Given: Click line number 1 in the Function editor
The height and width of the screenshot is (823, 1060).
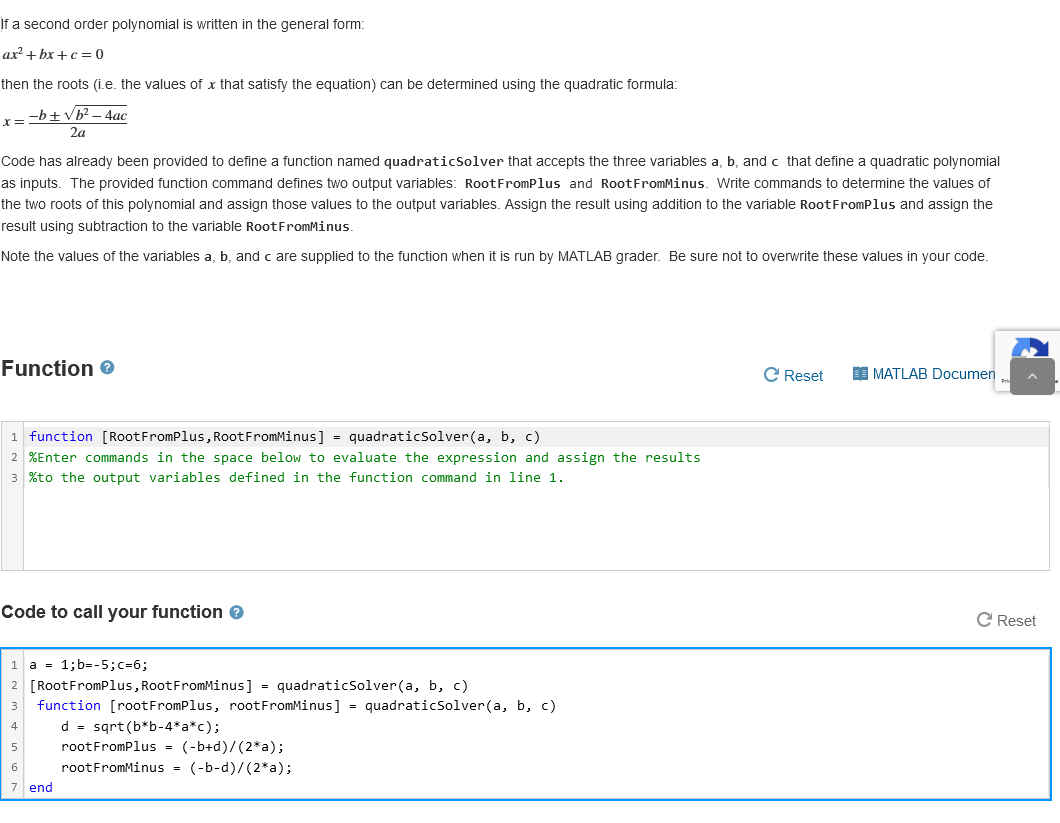Looking at the screenshot, I should 13,437.
